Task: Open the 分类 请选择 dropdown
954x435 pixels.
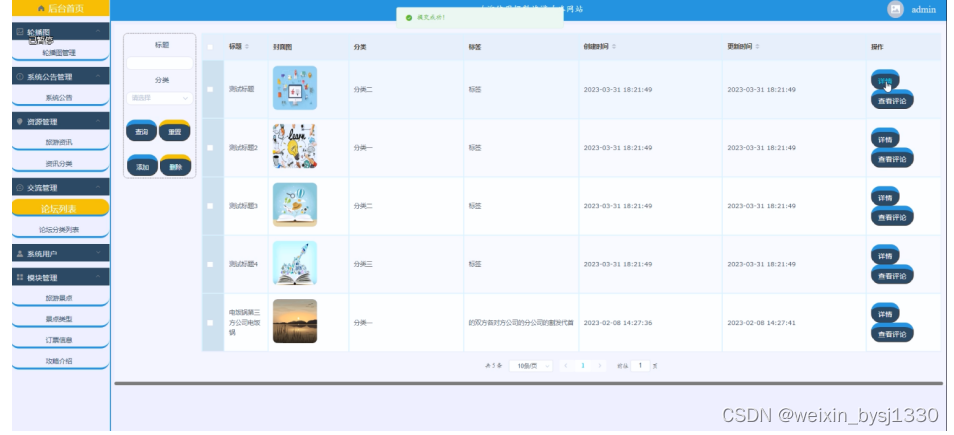Action: pyautogui.click(x=159, y=98)
